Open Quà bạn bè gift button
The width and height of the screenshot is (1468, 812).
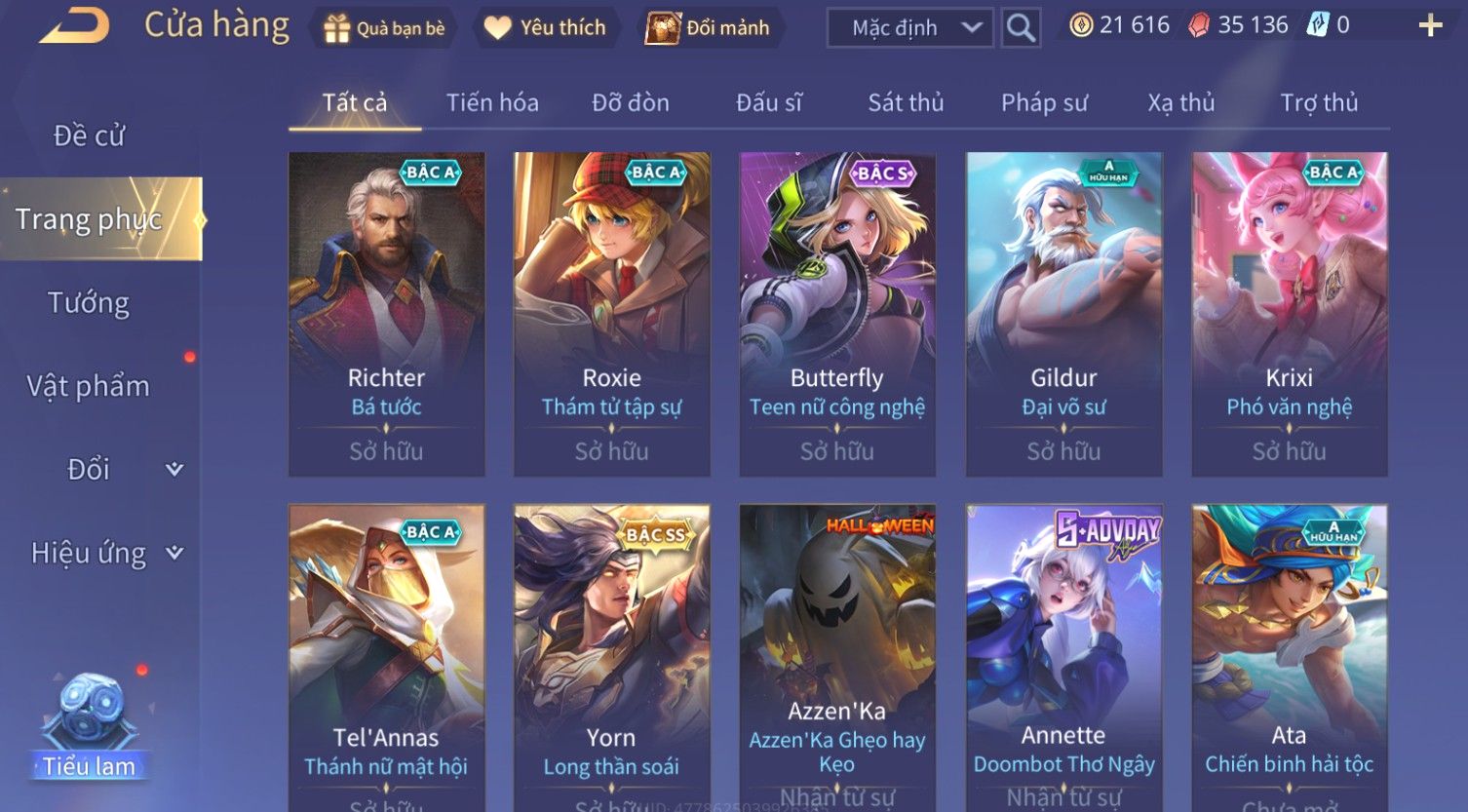pos(385,28)
